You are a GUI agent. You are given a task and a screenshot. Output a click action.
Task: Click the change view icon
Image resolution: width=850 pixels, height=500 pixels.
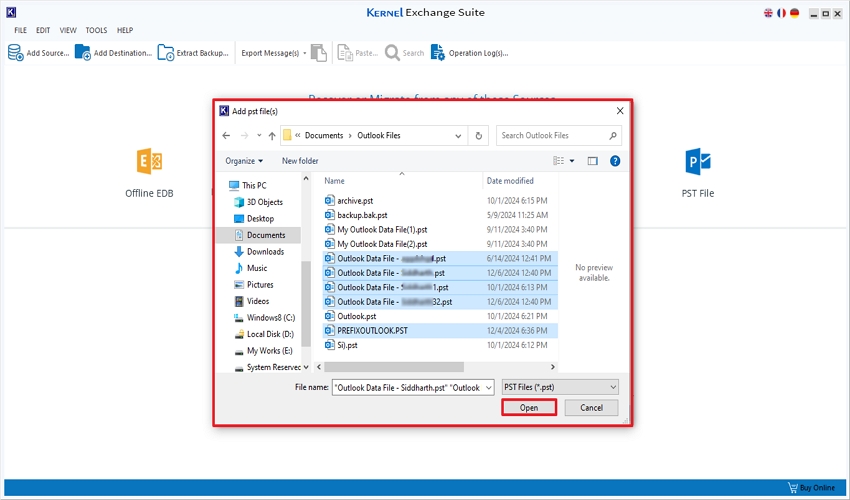point(558,161)
